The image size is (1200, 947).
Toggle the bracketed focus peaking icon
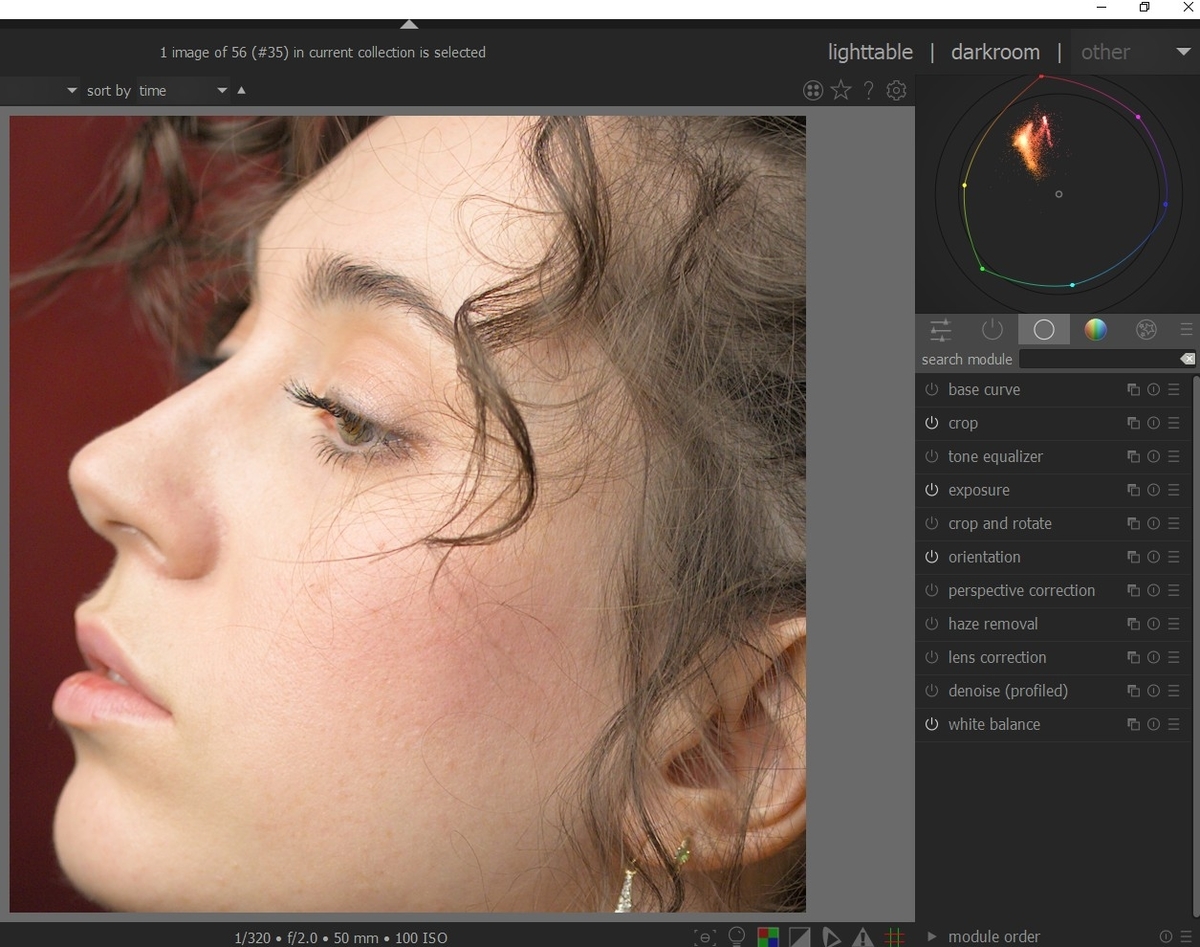coord(705,937)
